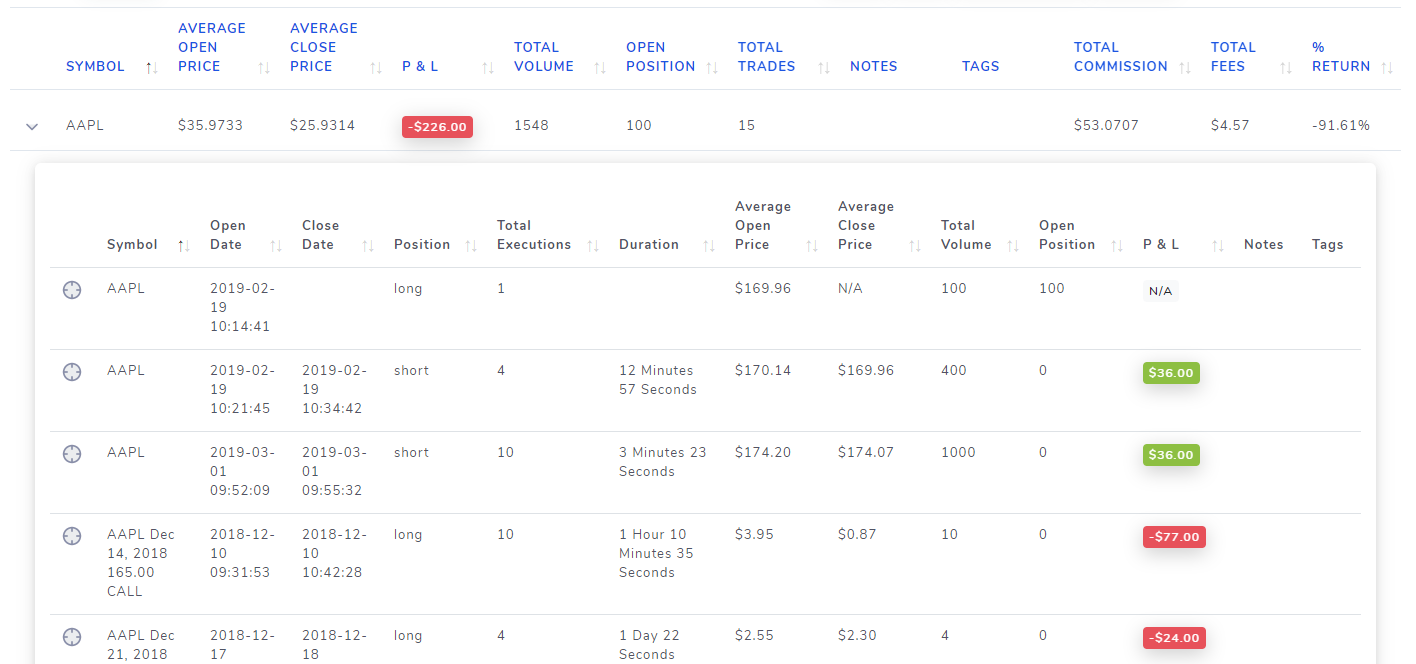
Task: Click the % RETURN column header label
Action: 1341,57
